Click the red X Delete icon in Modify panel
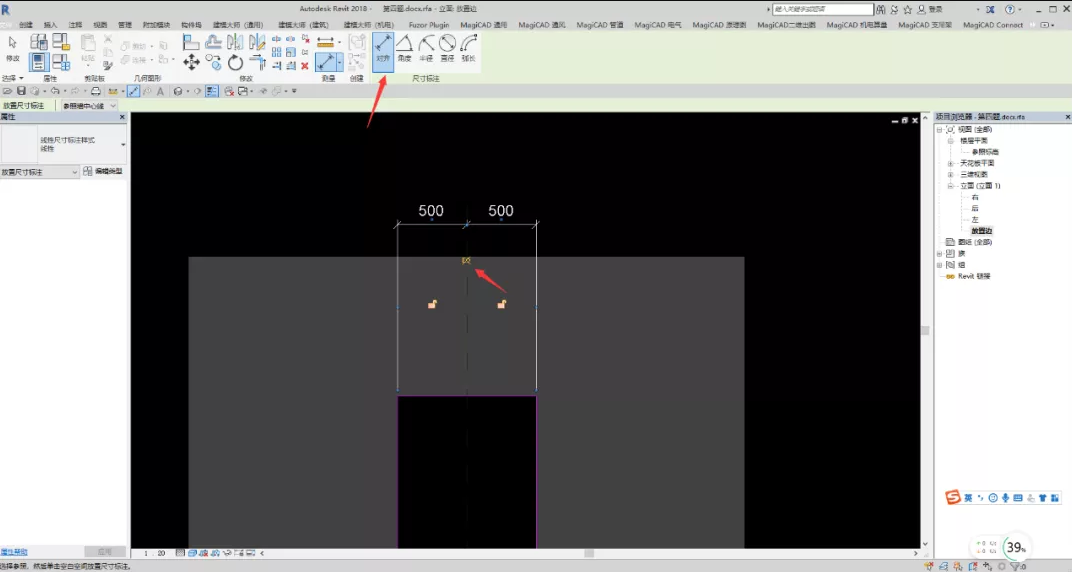 tap(305, 66)
